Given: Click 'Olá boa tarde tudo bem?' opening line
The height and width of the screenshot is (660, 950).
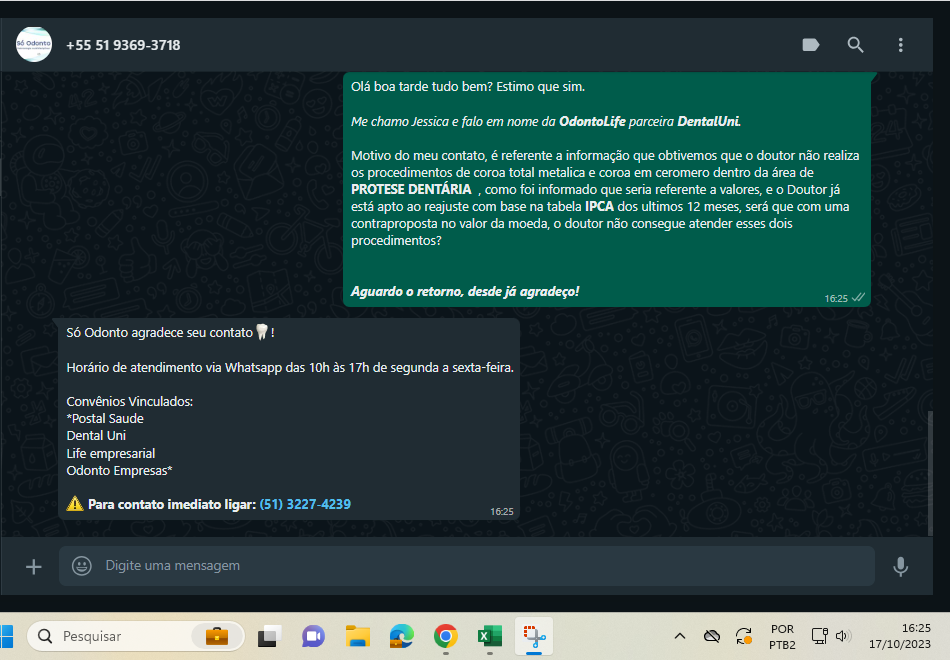Looking at the screenshot, I should click(468, 87).
